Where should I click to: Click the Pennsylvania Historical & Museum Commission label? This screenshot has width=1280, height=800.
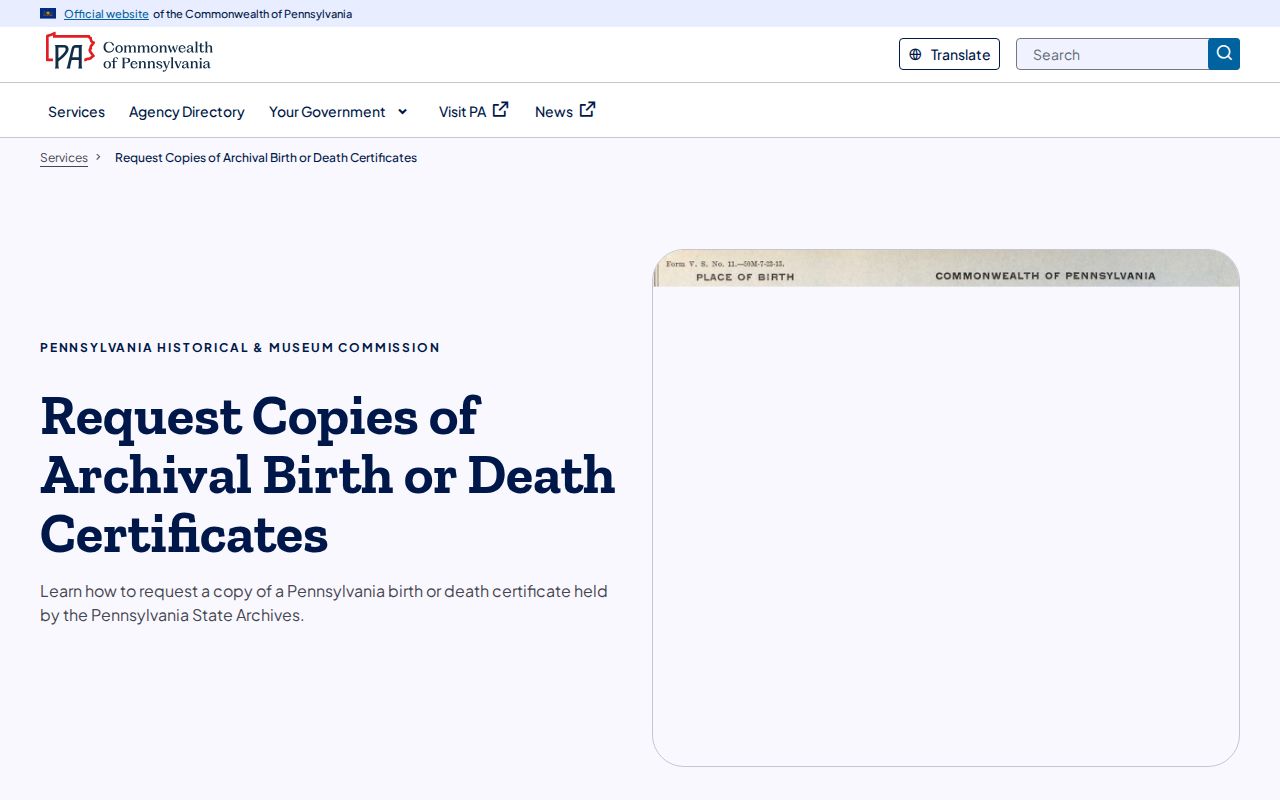(240, 348)
